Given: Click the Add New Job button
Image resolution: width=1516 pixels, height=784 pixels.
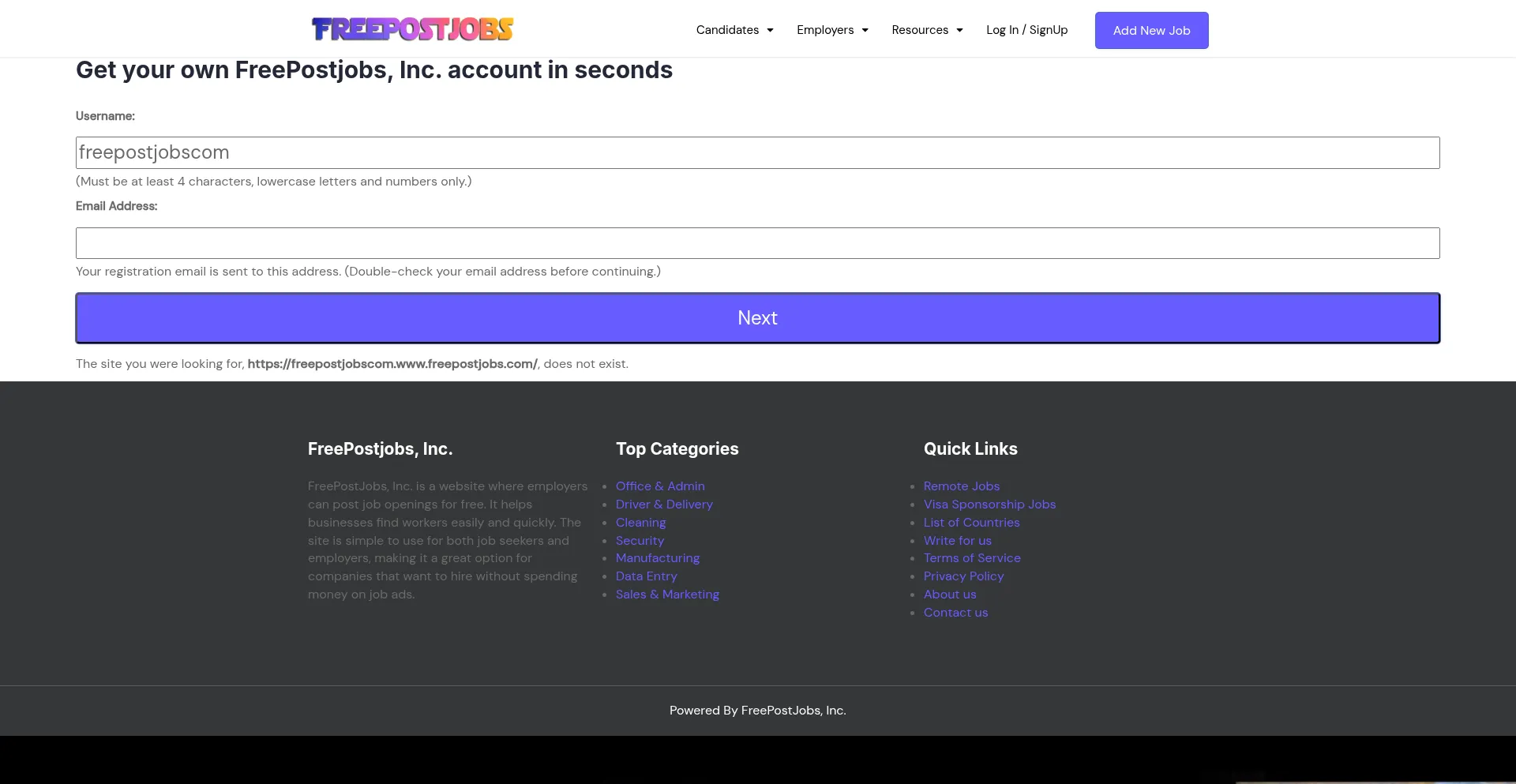Looking at the screenshot, I should pos(1151,30).
